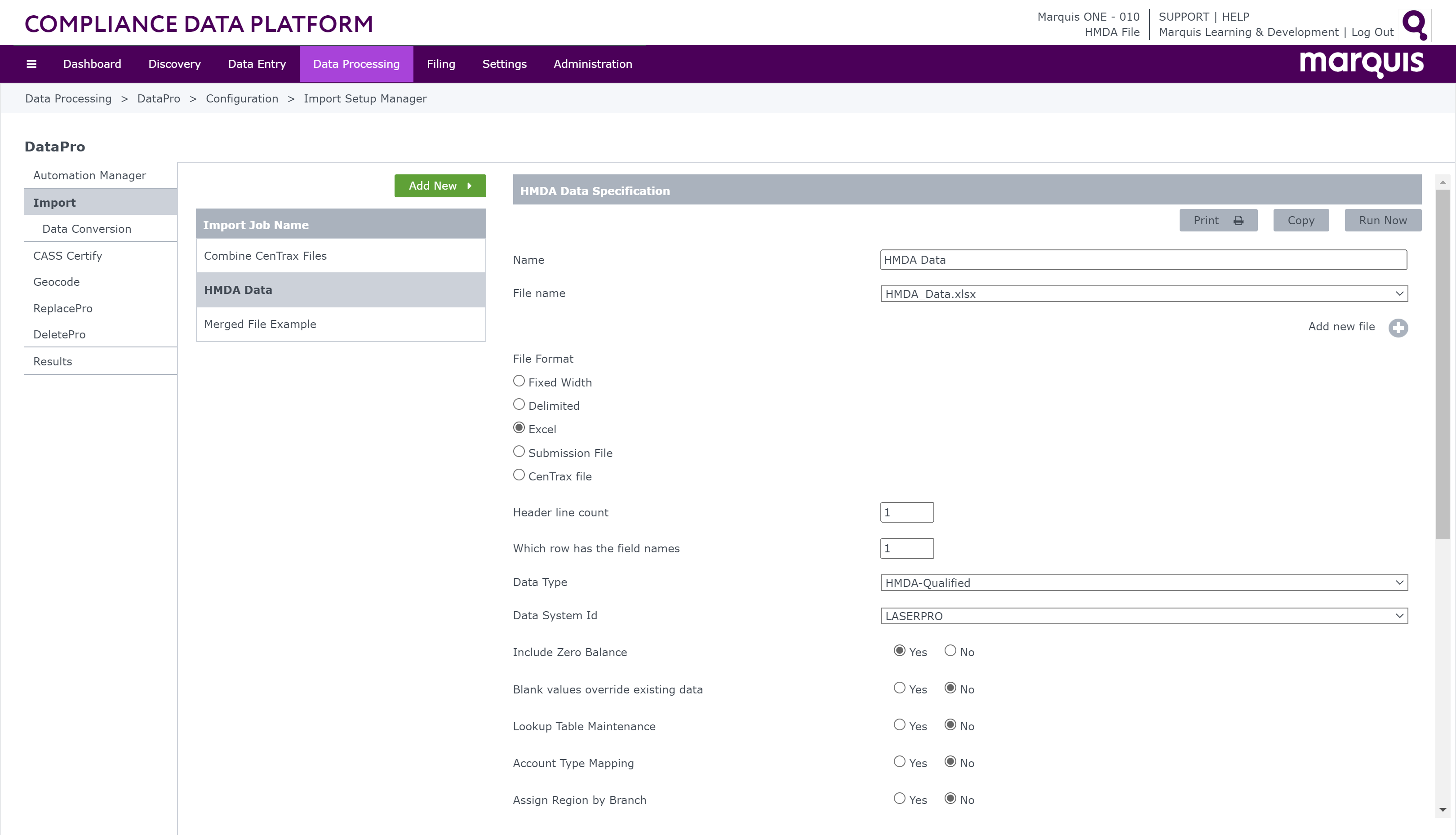Switch to the Filing tab

click(440, 64)
